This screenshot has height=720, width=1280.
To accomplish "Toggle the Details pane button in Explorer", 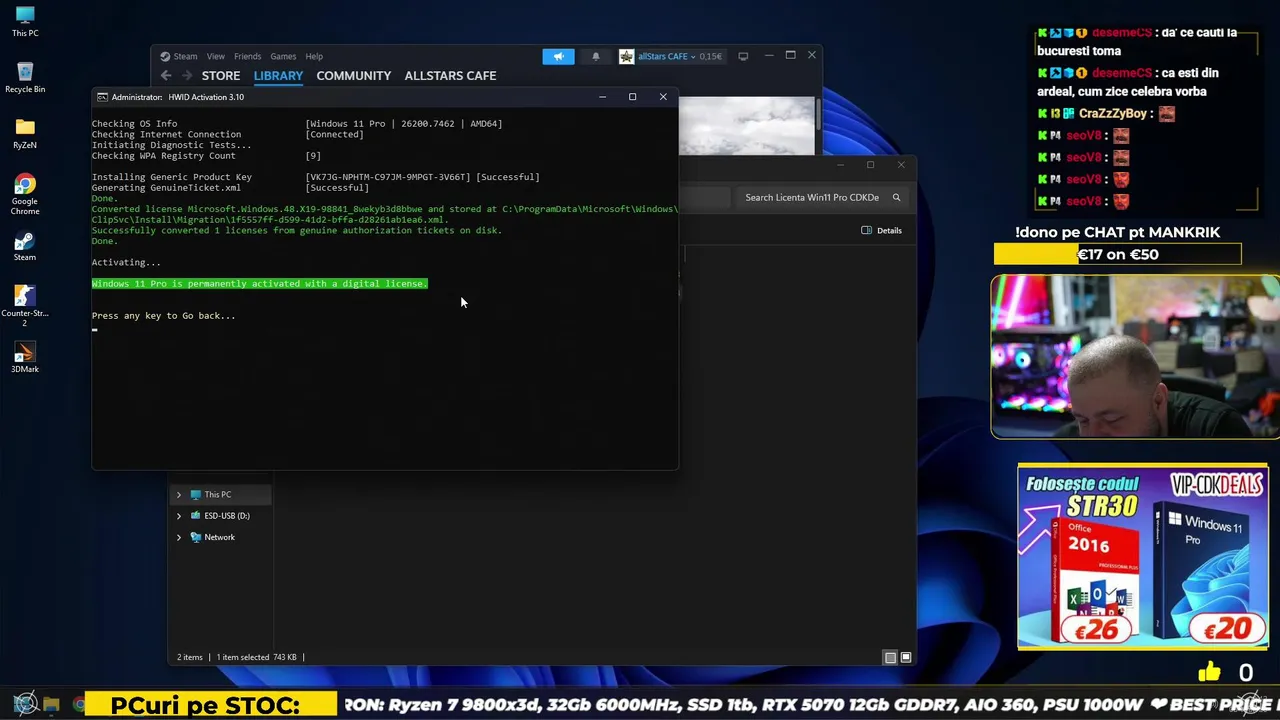I will coord(882,230).
